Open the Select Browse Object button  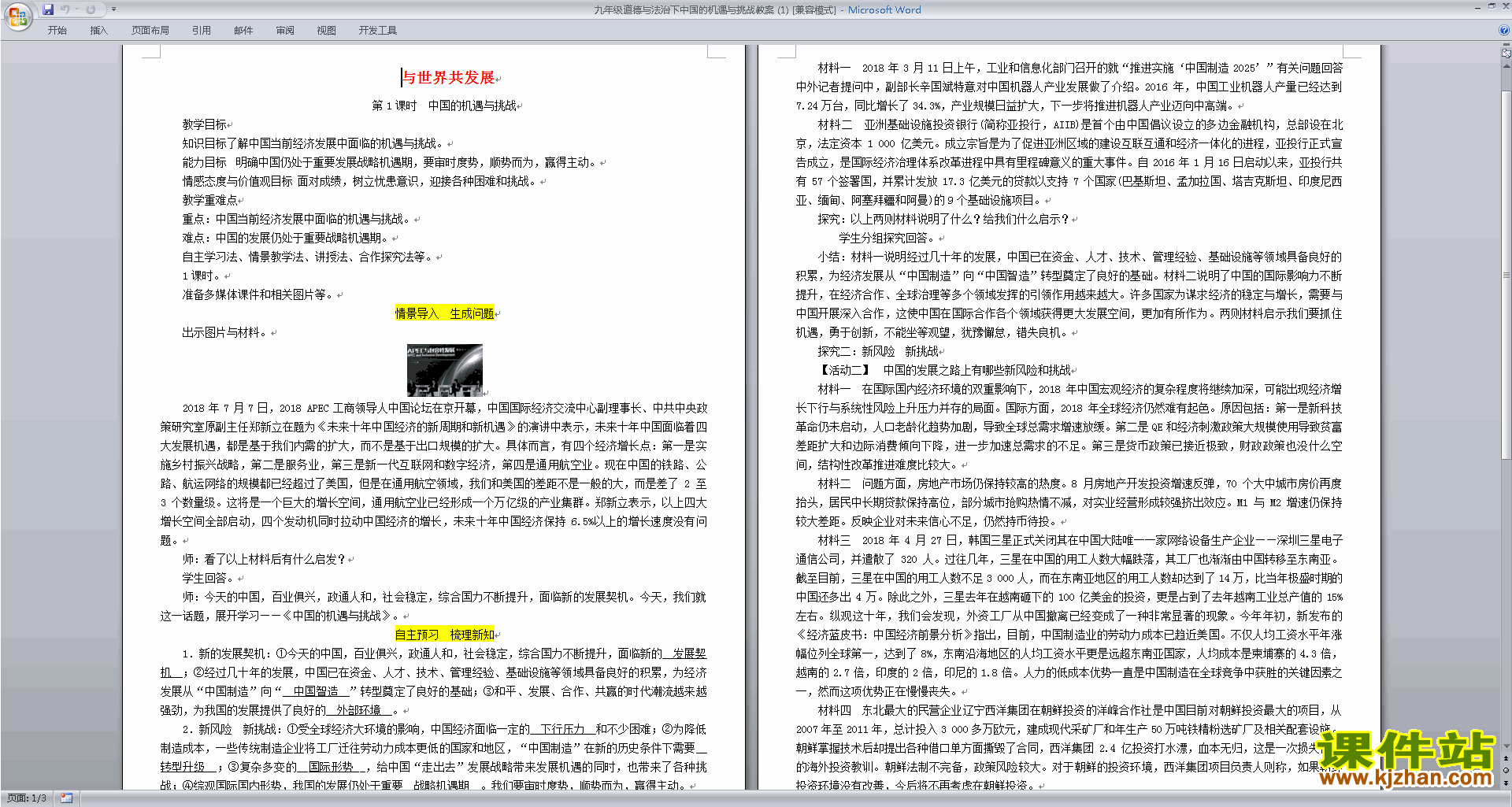(x=1506, y=770)
